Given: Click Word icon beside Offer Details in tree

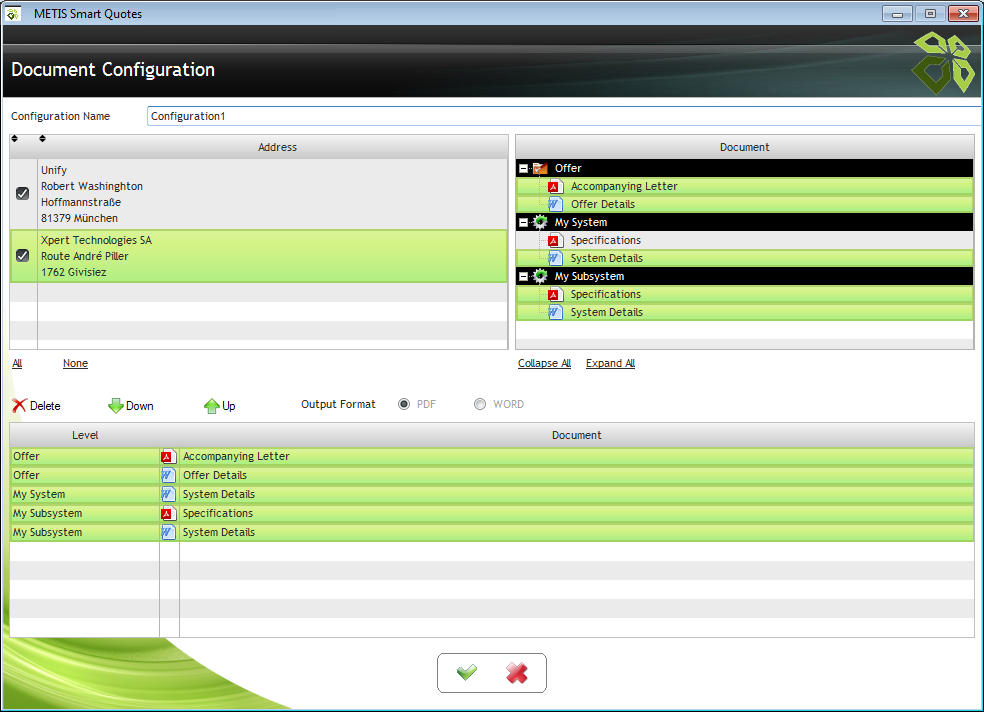Looking at the screenshot, I should tap(556, 204).
